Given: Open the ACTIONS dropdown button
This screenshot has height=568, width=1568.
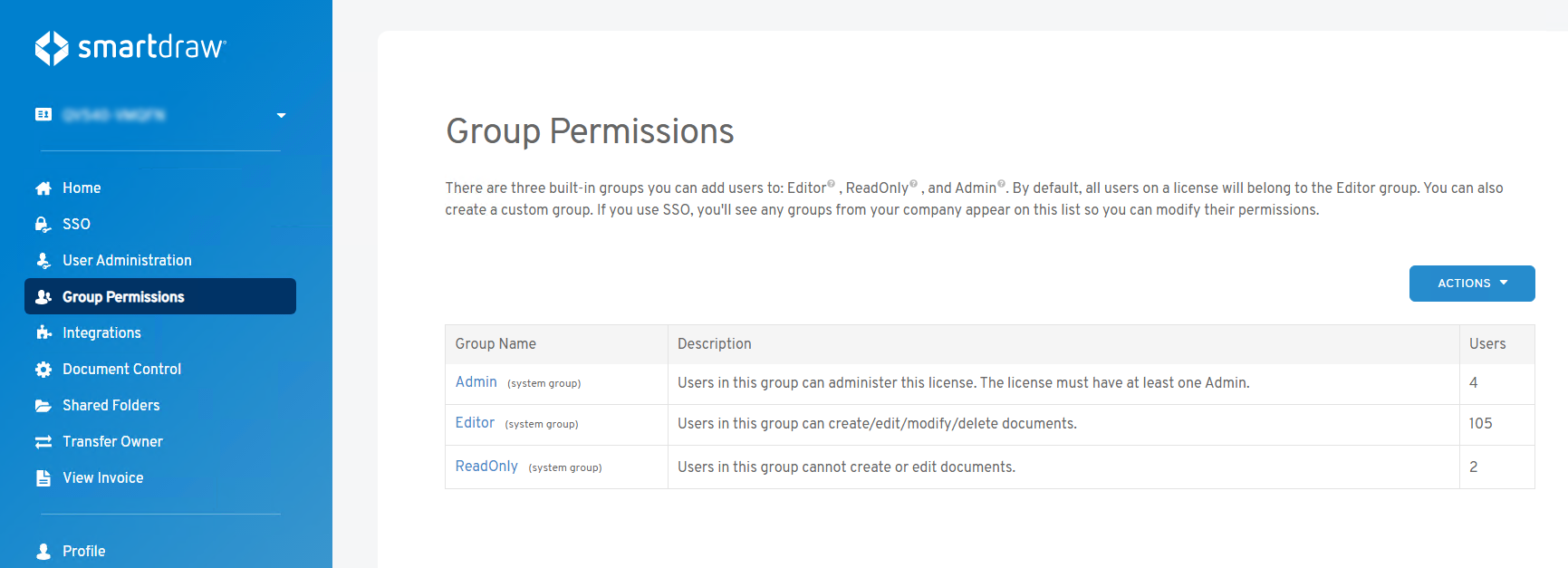Looking at the screenshot, I should [1471, 284].
